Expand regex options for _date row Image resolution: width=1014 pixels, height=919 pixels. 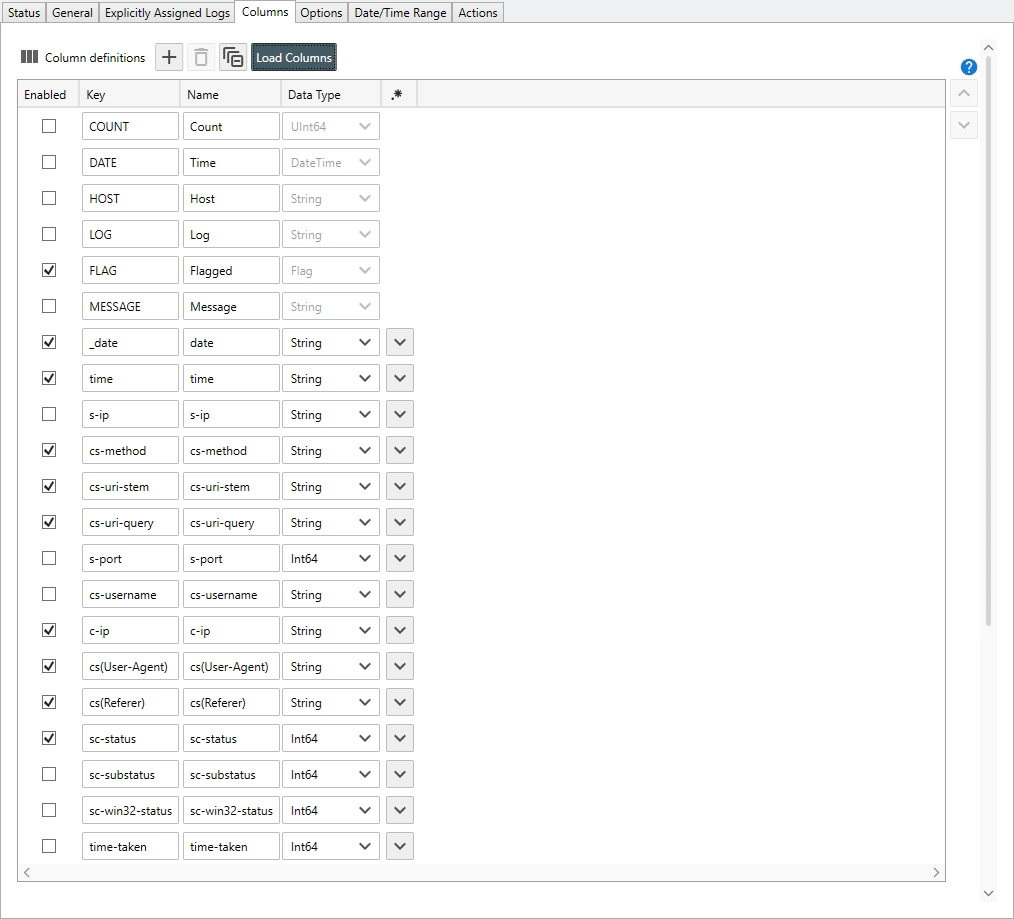coord(400,343)
